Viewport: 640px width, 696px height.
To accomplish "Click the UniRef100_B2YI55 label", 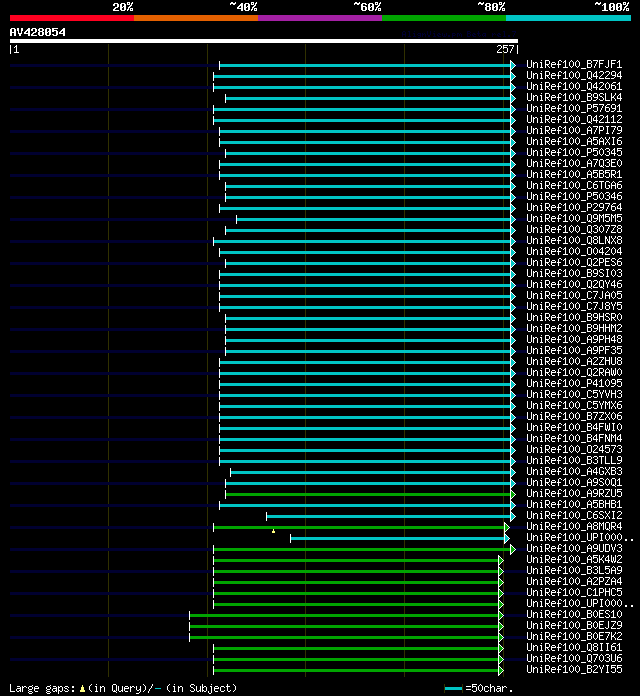I will pyautogui.click(x=574, y=669).
